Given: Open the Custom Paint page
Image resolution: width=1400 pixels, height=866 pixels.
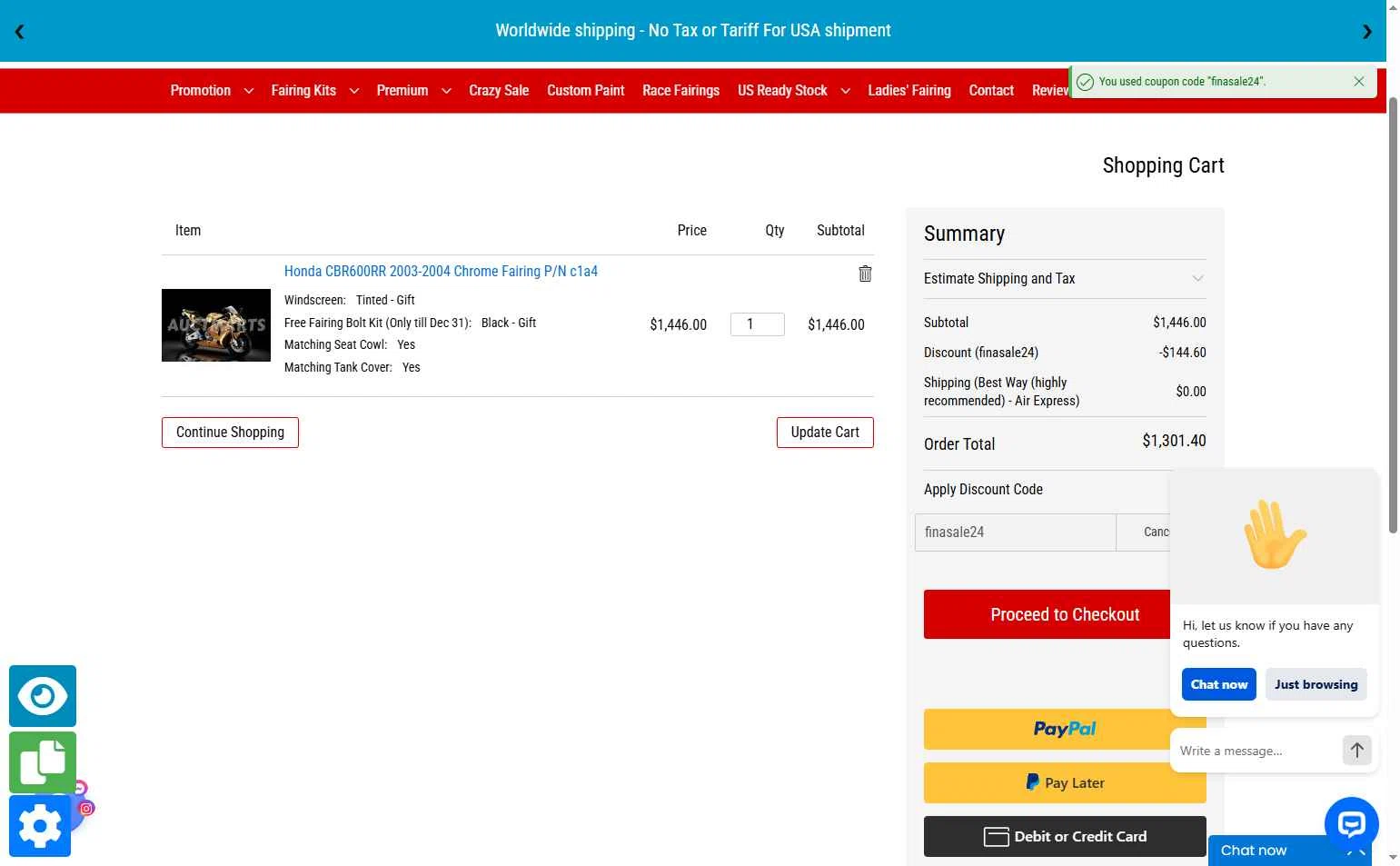Looking at the screenshot, I should 585,91.
